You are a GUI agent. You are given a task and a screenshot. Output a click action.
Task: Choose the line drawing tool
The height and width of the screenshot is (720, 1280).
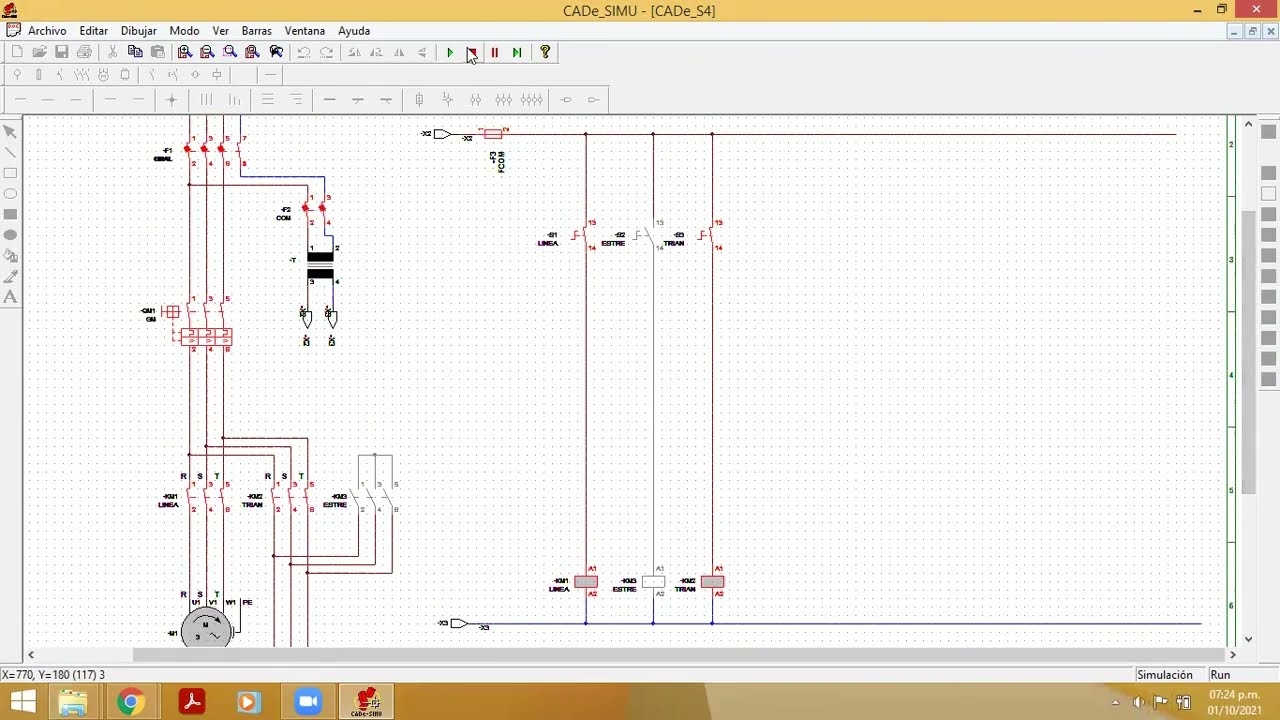click(x=11, y=152)
